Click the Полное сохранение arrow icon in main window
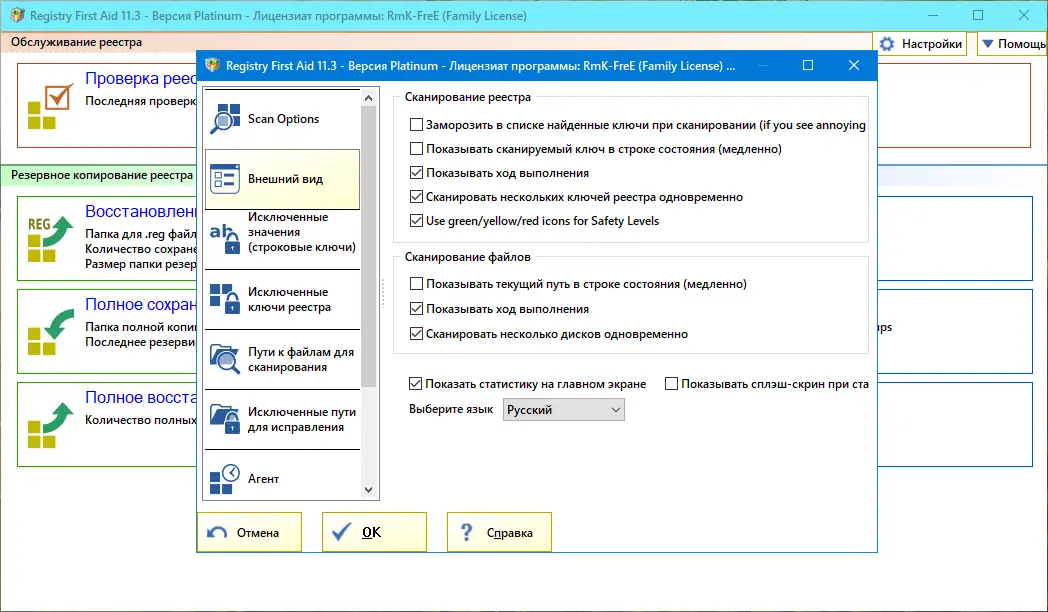The image size is (1048, 612). (51, 332)
